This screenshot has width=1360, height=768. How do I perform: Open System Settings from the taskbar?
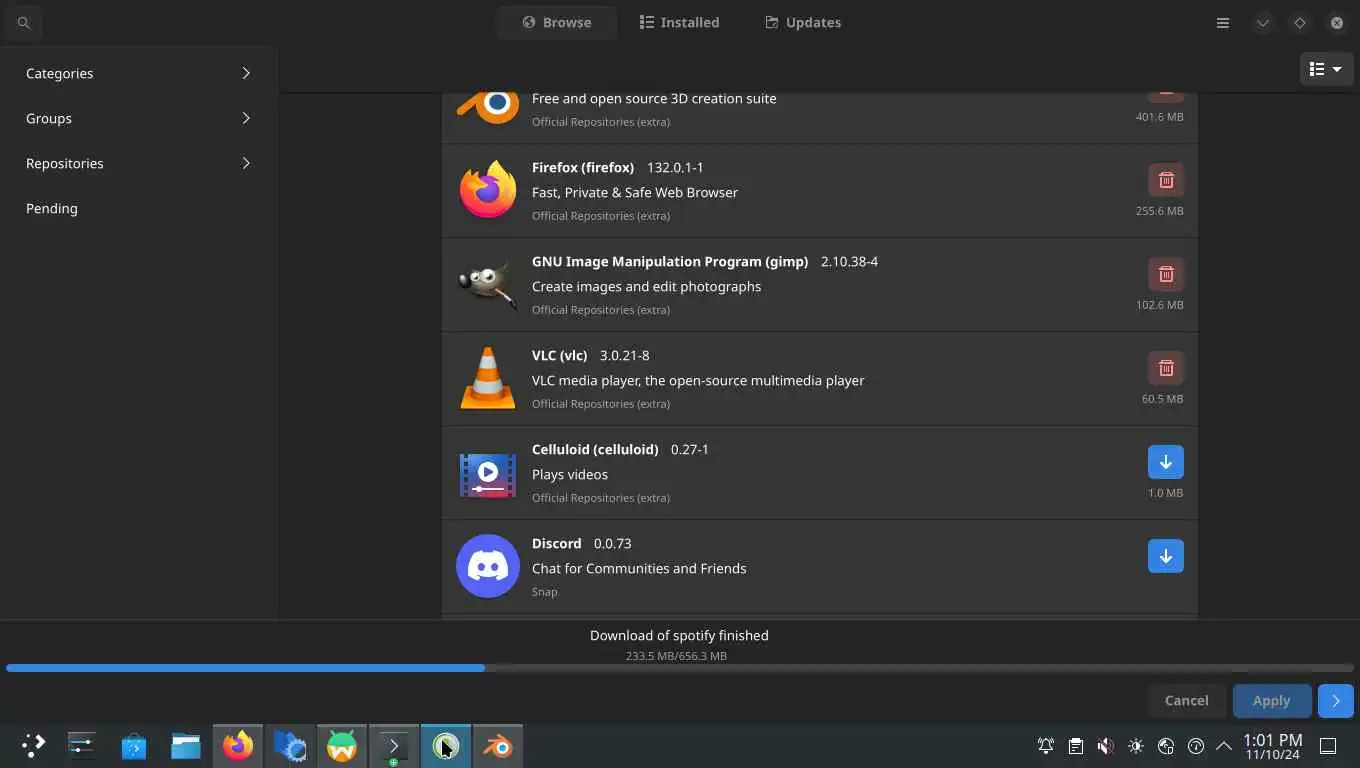click(x=82, y=745)
